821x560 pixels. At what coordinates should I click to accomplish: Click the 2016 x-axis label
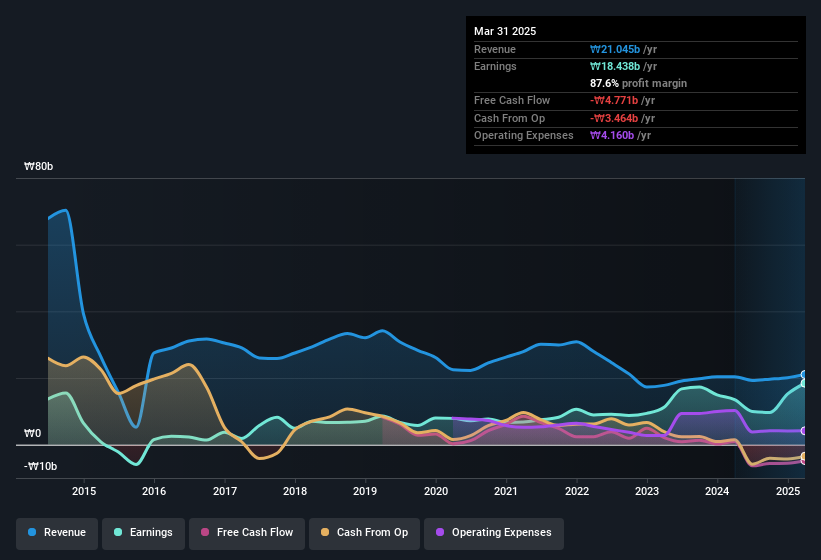point(154,491)
